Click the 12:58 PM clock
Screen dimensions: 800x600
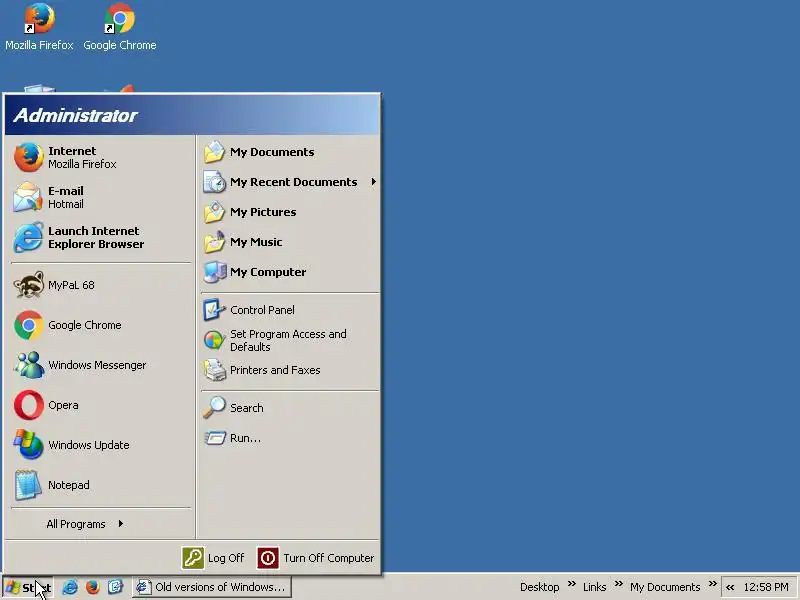tap(766, 587)
